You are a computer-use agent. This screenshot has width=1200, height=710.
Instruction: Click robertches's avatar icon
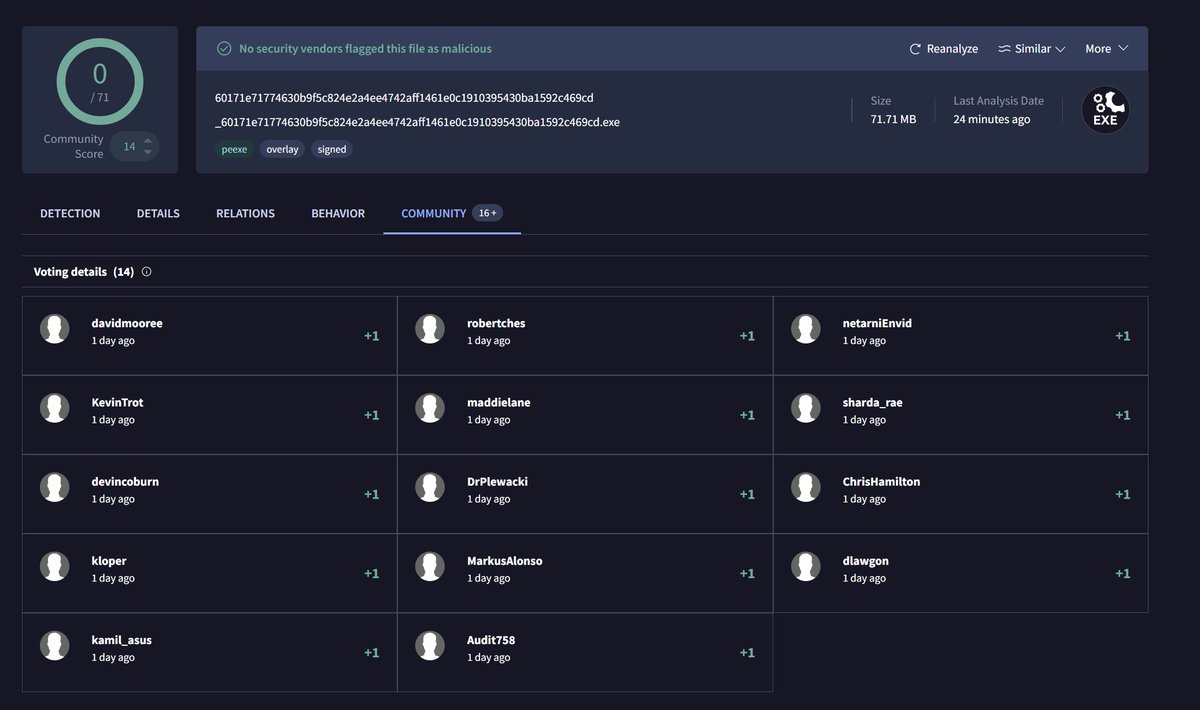430,329
